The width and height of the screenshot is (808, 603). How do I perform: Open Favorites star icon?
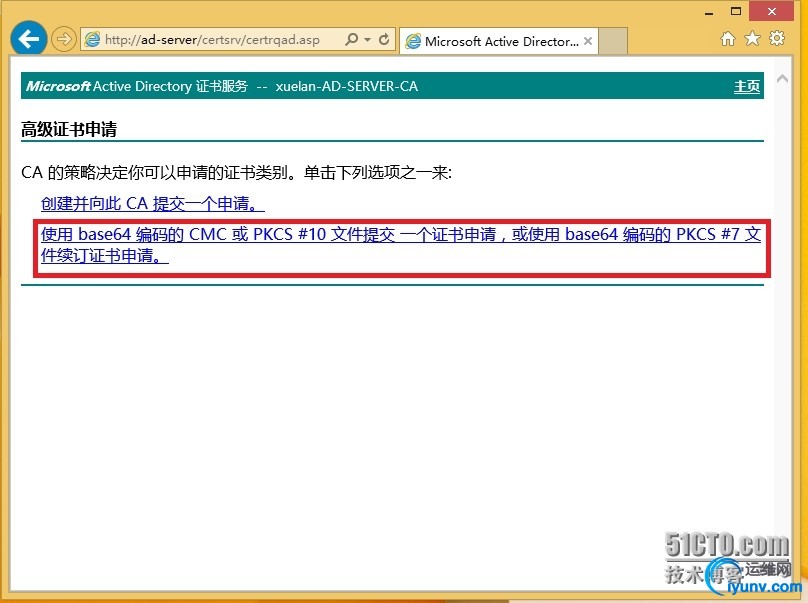(752, 38)
